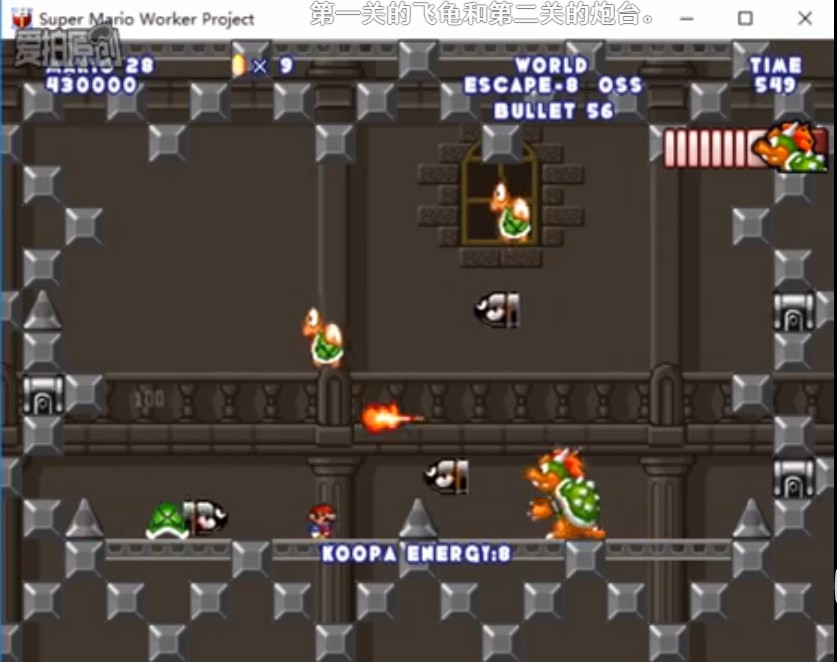Minimize the game window
The width and height of the screenshot is (837, 662).
[687, 19]
